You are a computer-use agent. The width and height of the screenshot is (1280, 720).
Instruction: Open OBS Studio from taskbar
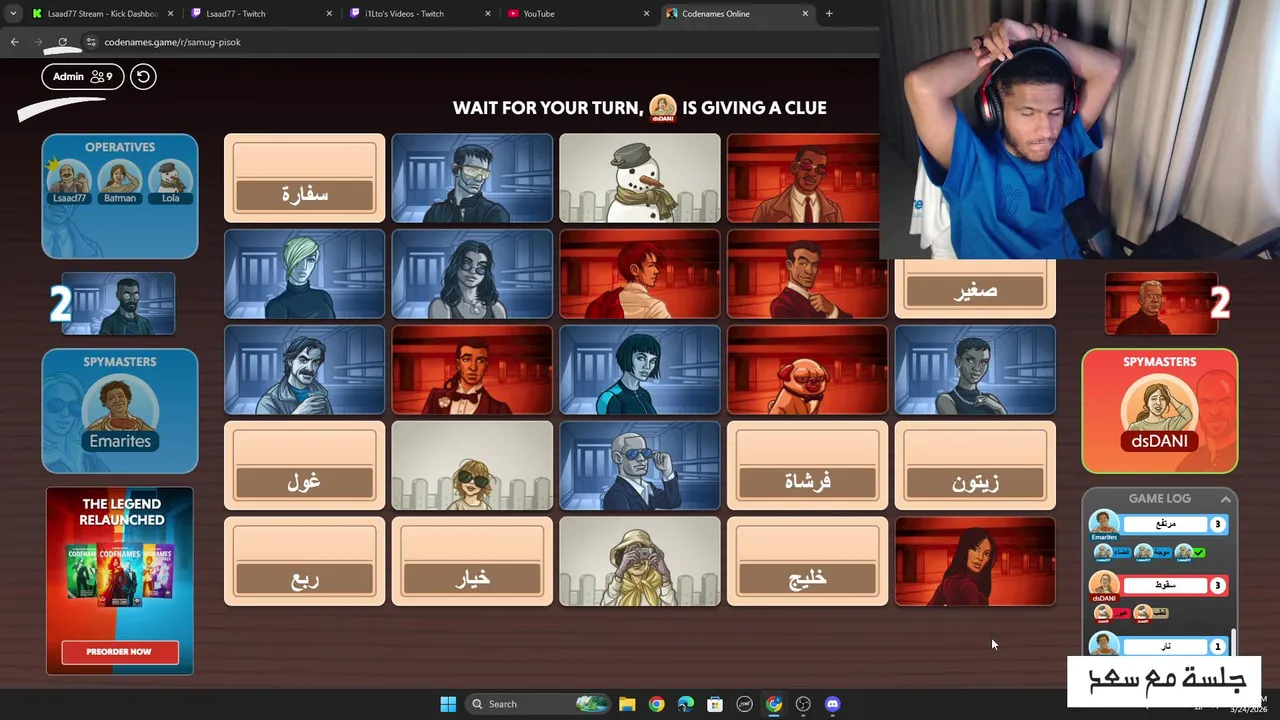(x=803, y=704)
